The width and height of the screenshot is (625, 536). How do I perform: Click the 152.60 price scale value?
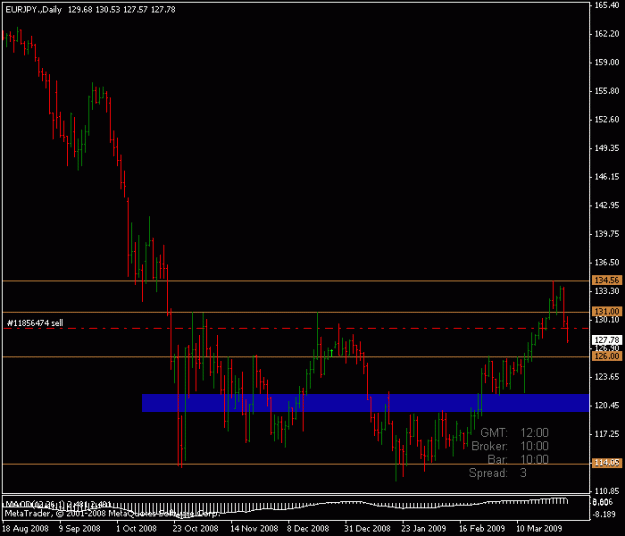[607, 119]
